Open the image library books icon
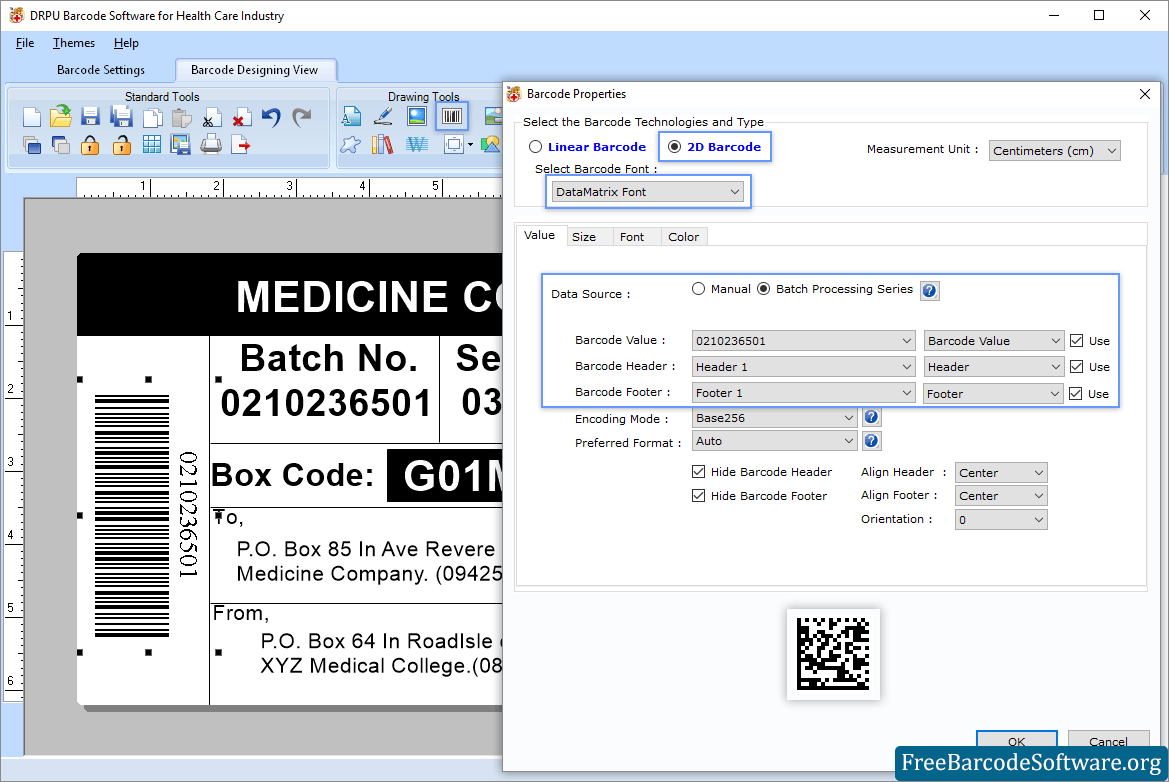This screenshot has width=1169, height=782. click(382, 145)
